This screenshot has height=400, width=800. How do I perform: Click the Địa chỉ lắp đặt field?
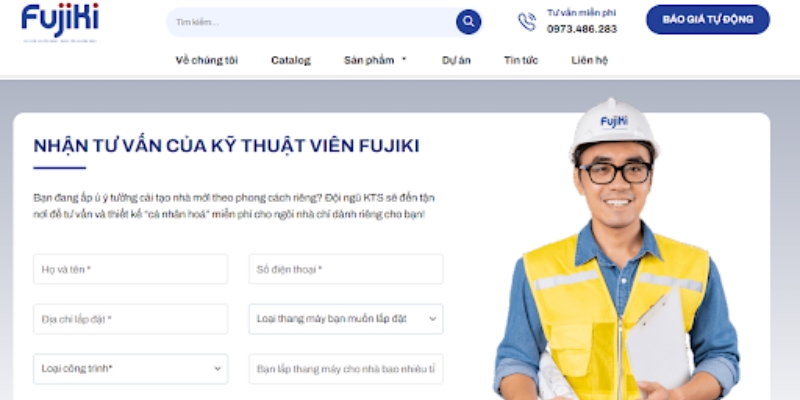131,319
